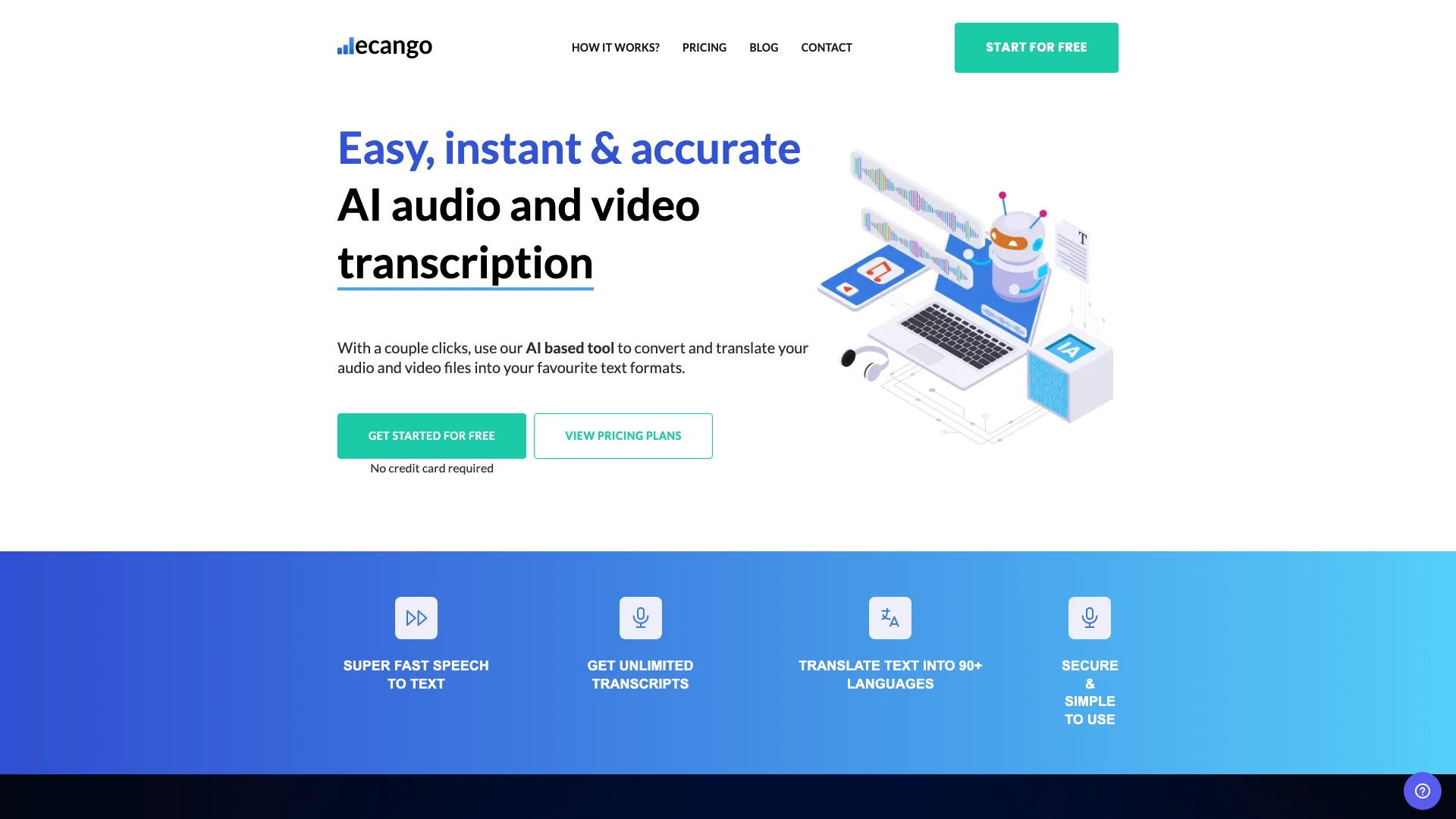This screenshot has width=1456, height=819.
Task: Click the translate languages icon
Action: click(889, 618)
